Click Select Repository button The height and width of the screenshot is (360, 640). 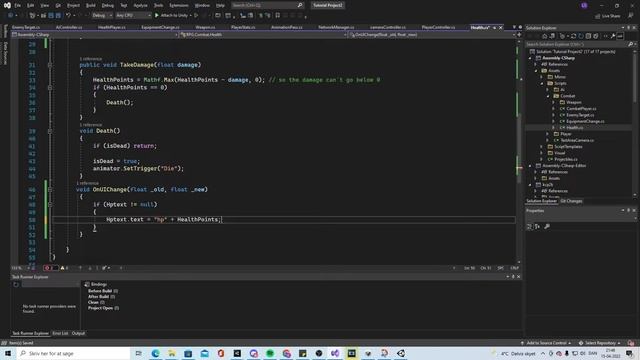[x=599, y=343]
